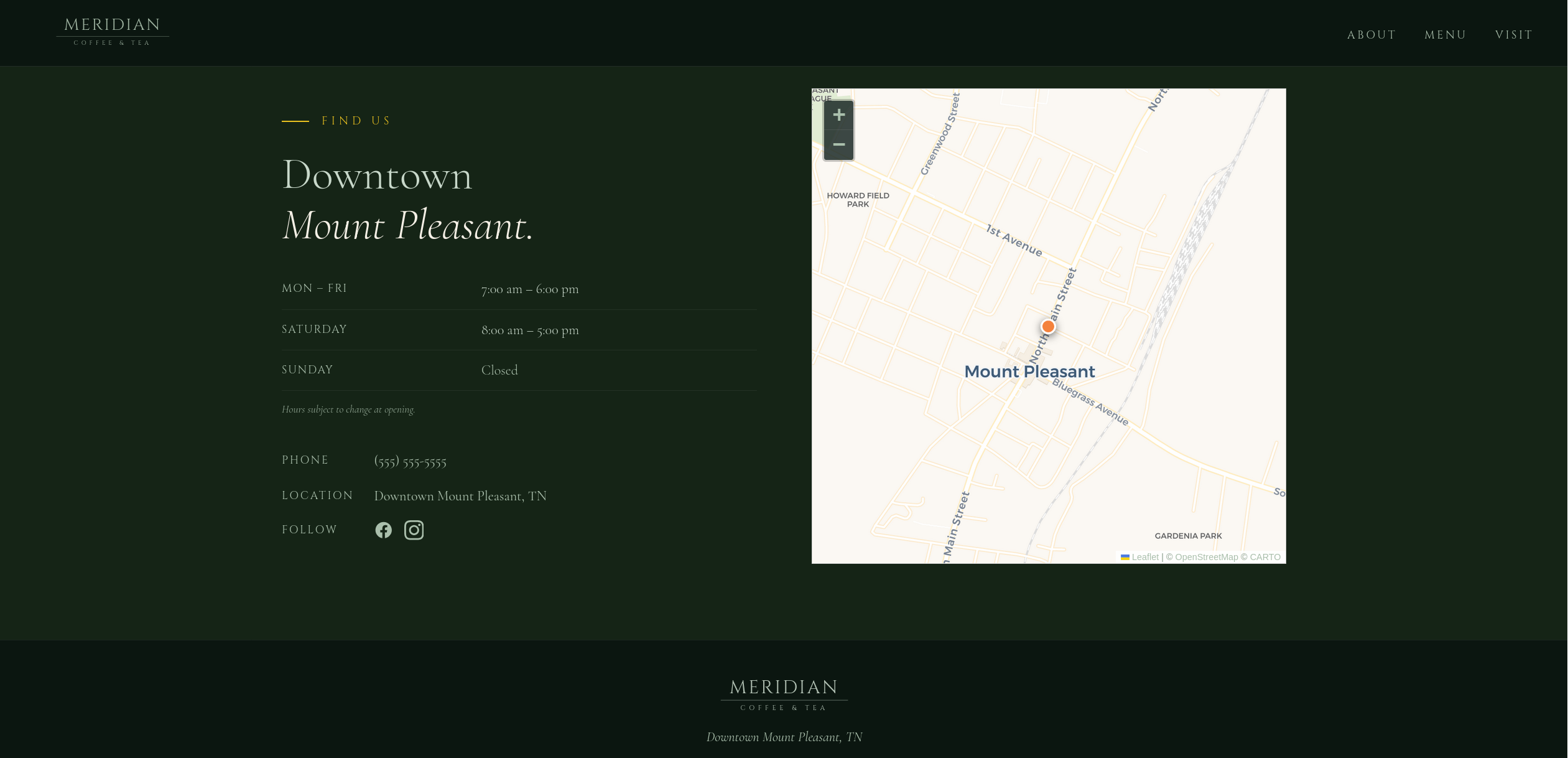This screenshot has width=1568, height=758.
Task: Click the Downtown Mount Pleasant, TN location text
Action: (460, 496)
